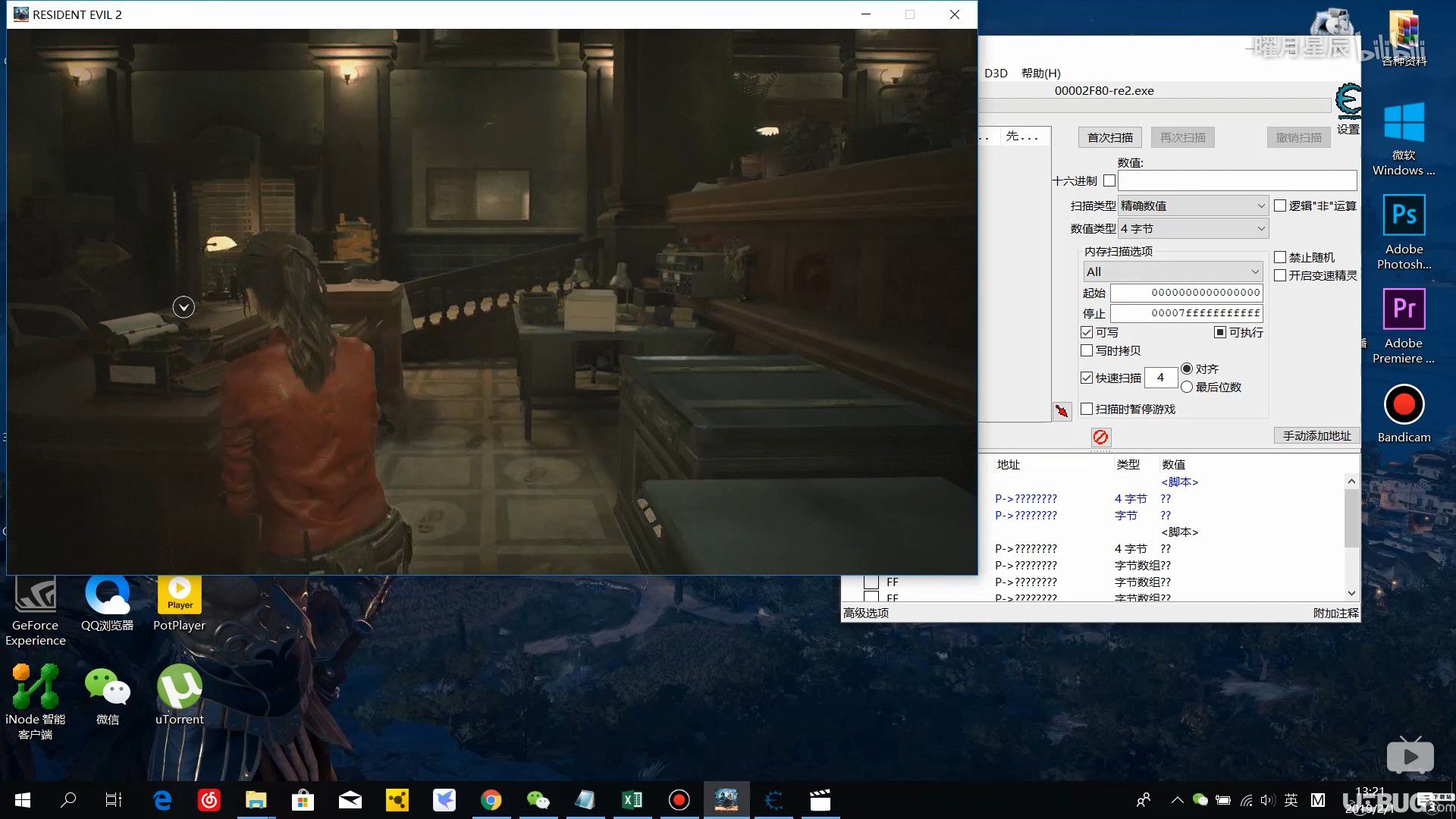Screen dimensions: 1456x819
Task: Open GeForce Experience desktop icon
Action: tap(36, 611)
